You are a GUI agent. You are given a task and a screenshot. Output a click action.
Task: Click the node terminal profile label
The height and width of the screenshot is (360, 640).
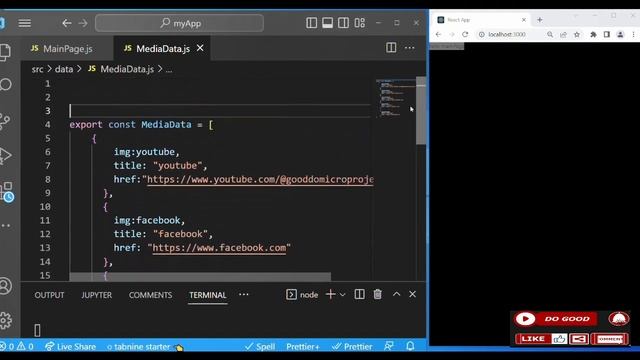point(302,295)
